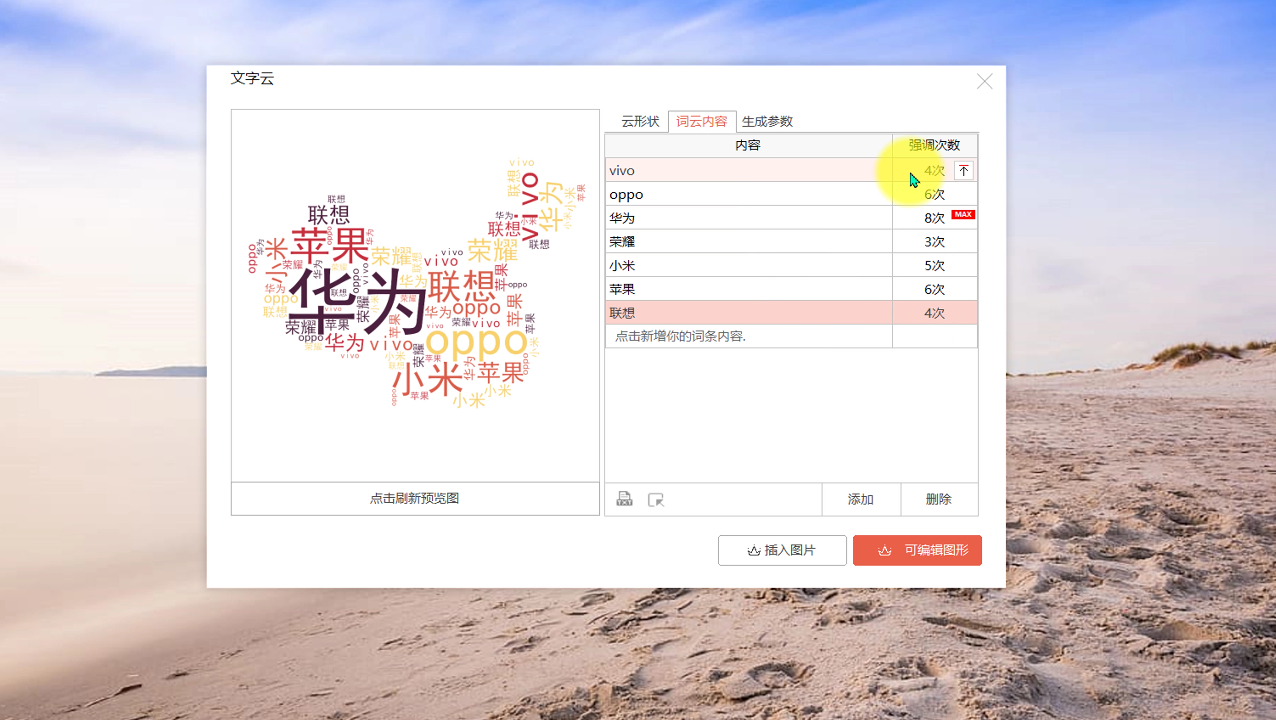The width and height of the screenshot is (1276, 720).
Task: Click the export table icon below the word list
Action: pos(625,499)
